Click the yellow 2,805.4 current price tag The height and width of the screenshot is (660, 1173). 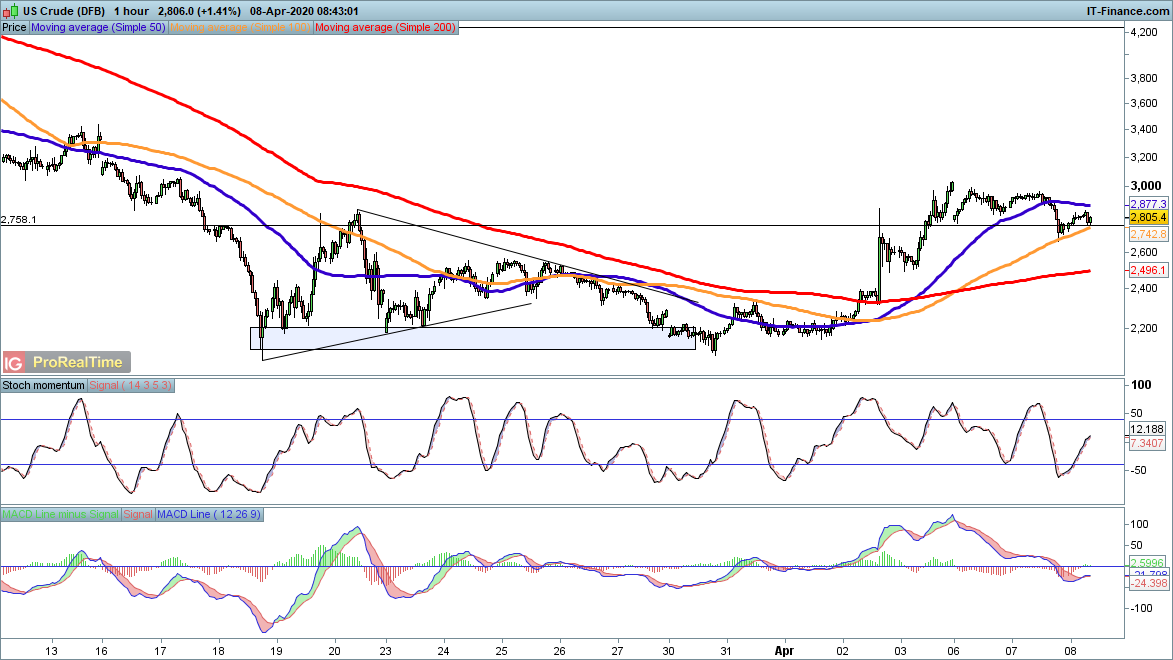1148,217
